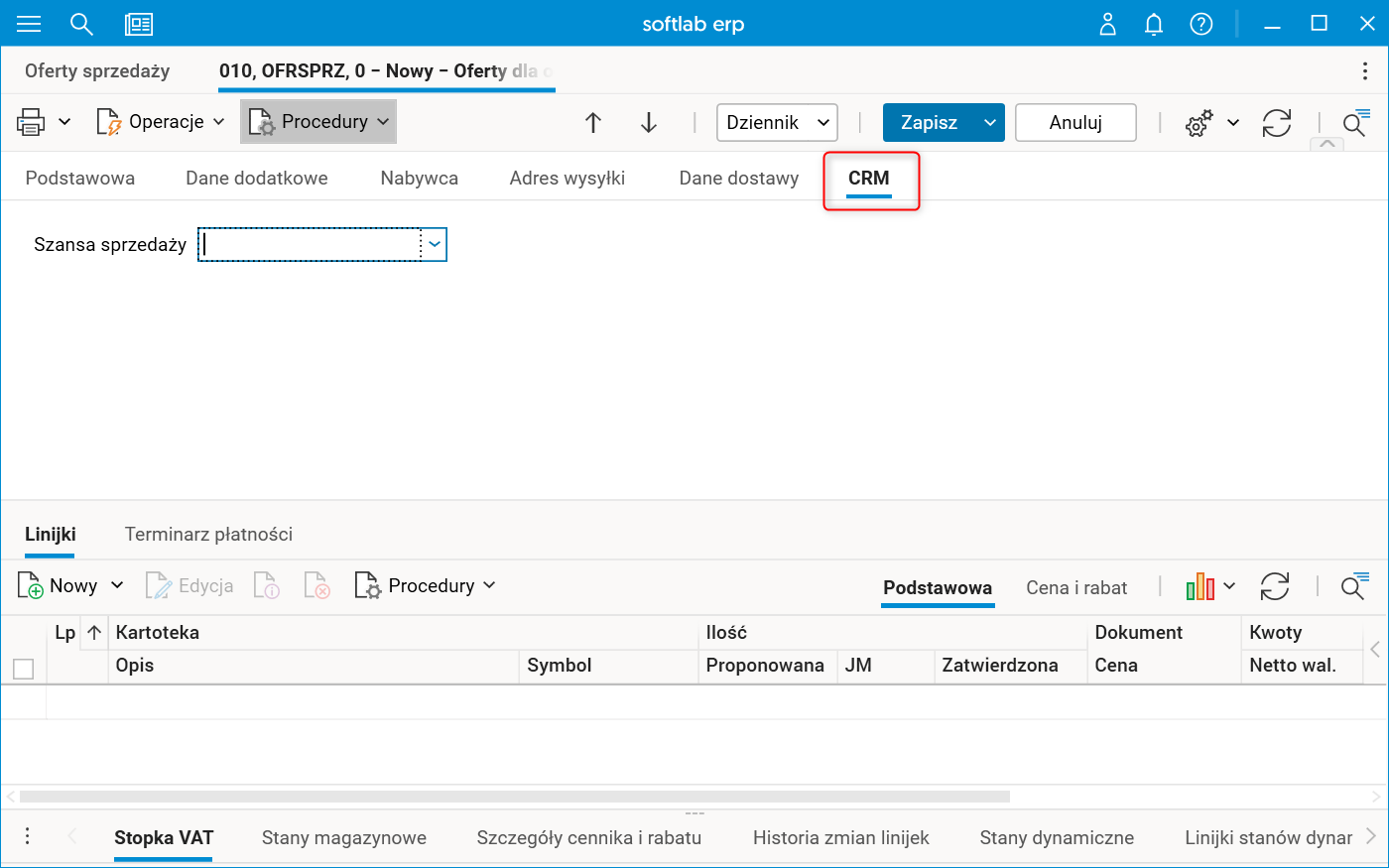Show notifications bell

tap(1154, 24)
